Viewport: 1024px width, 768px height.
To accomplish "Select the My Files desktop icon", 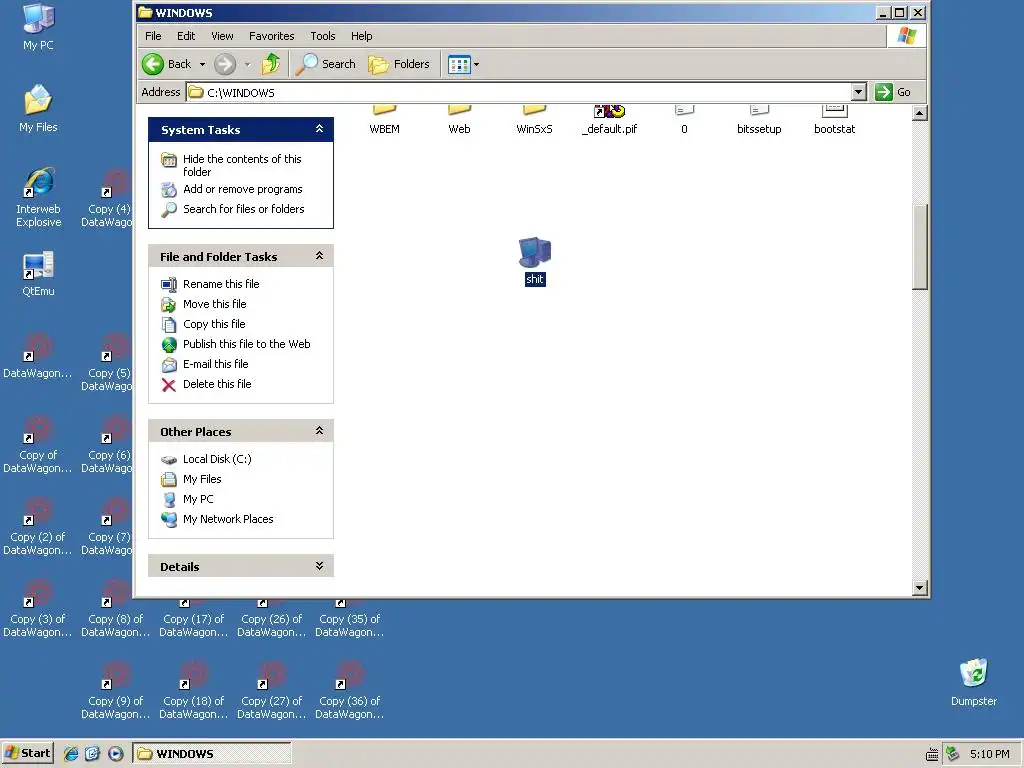I will pos(39,108).
